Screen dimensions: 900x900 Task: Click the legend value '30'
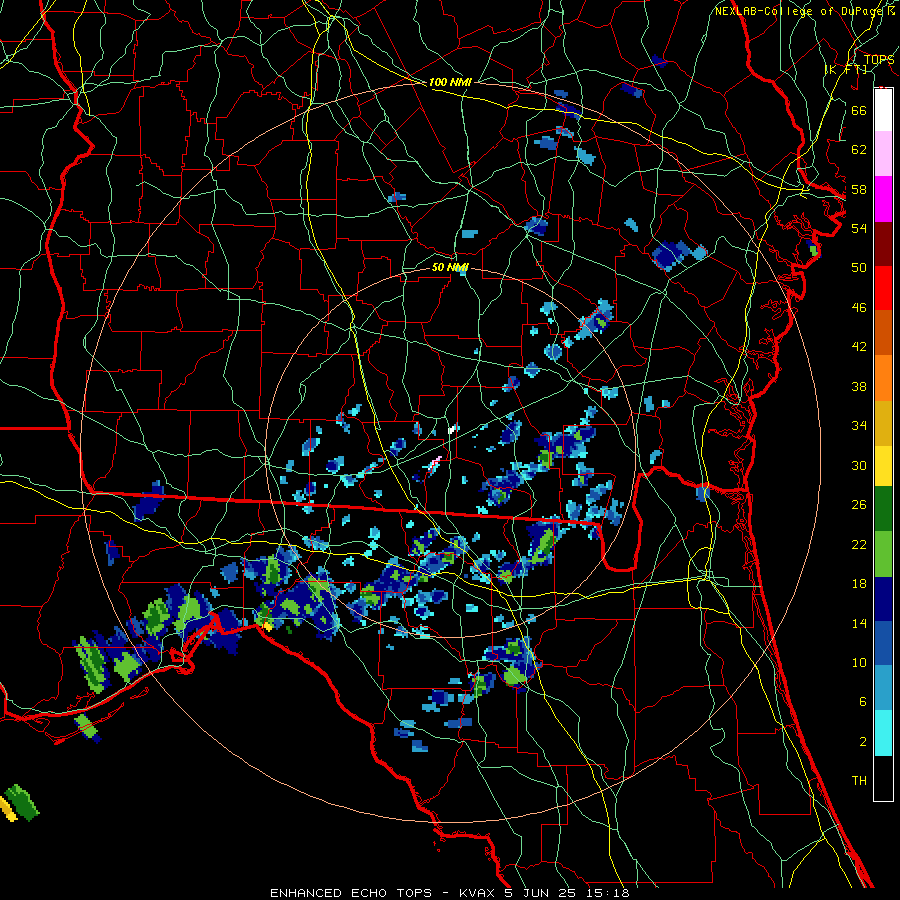(859, 465)
